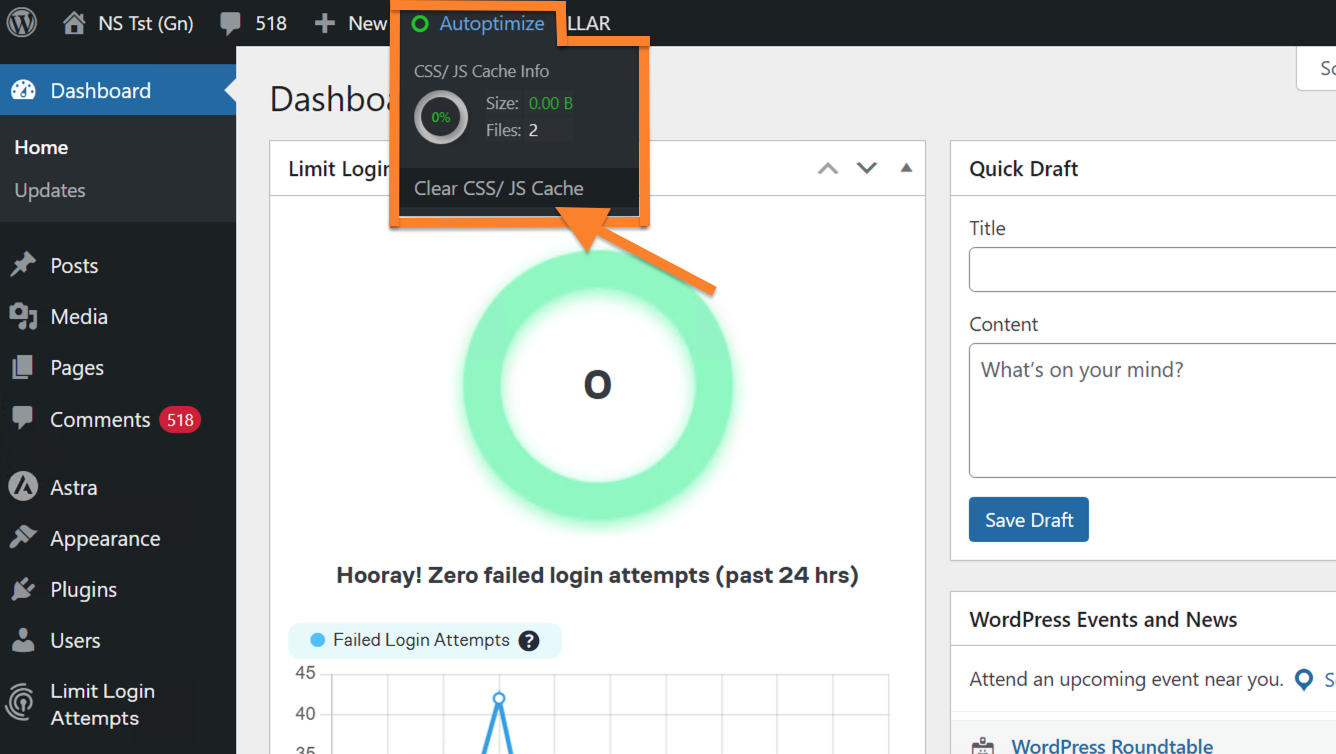Click the location pin icon near events
The width and height of the screenshot is (1336, 754).
(1304, 680)
